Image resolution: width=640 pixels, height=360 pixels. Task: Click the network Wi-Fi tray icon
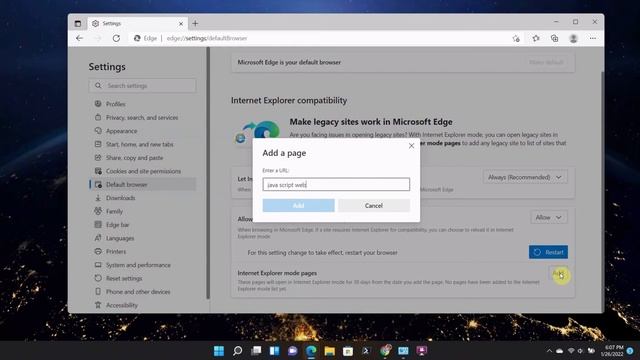571,351
